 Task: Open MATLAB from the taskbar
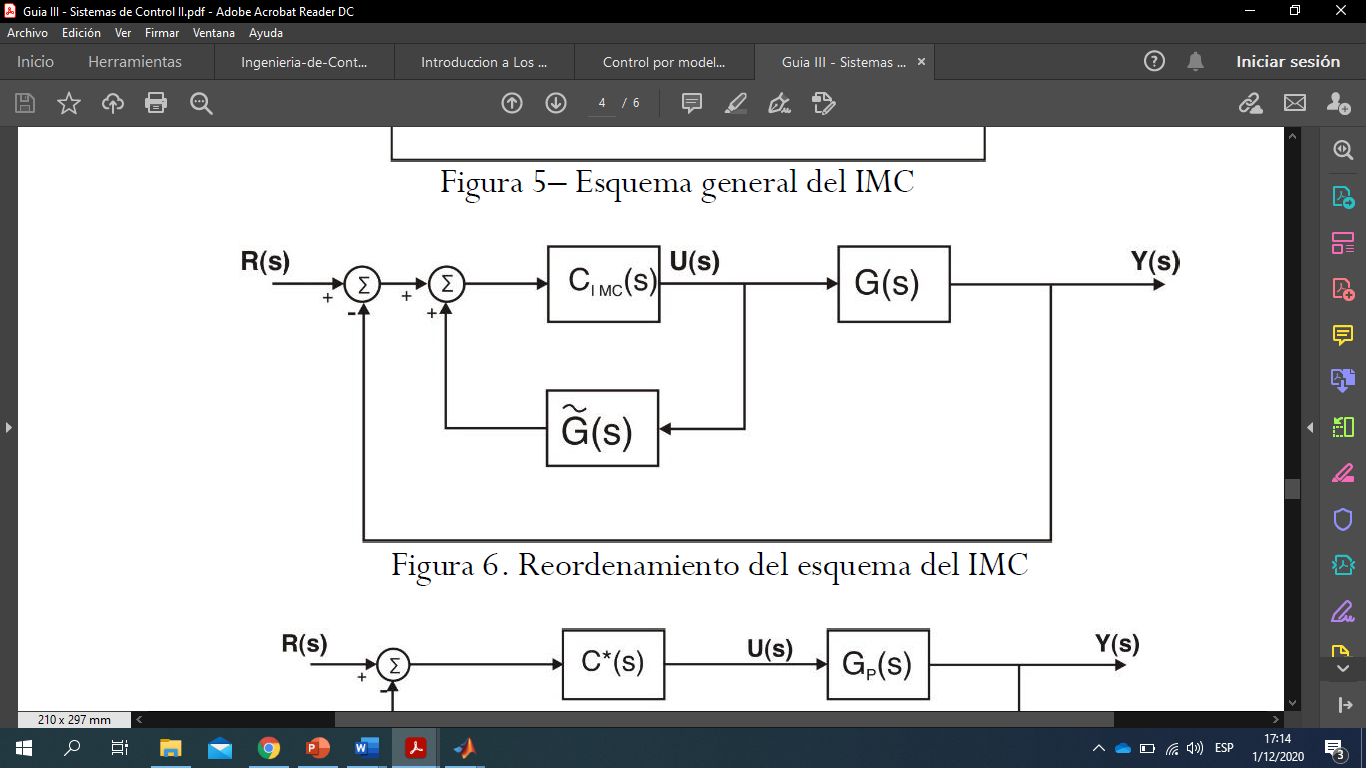[x=464, y=748]
